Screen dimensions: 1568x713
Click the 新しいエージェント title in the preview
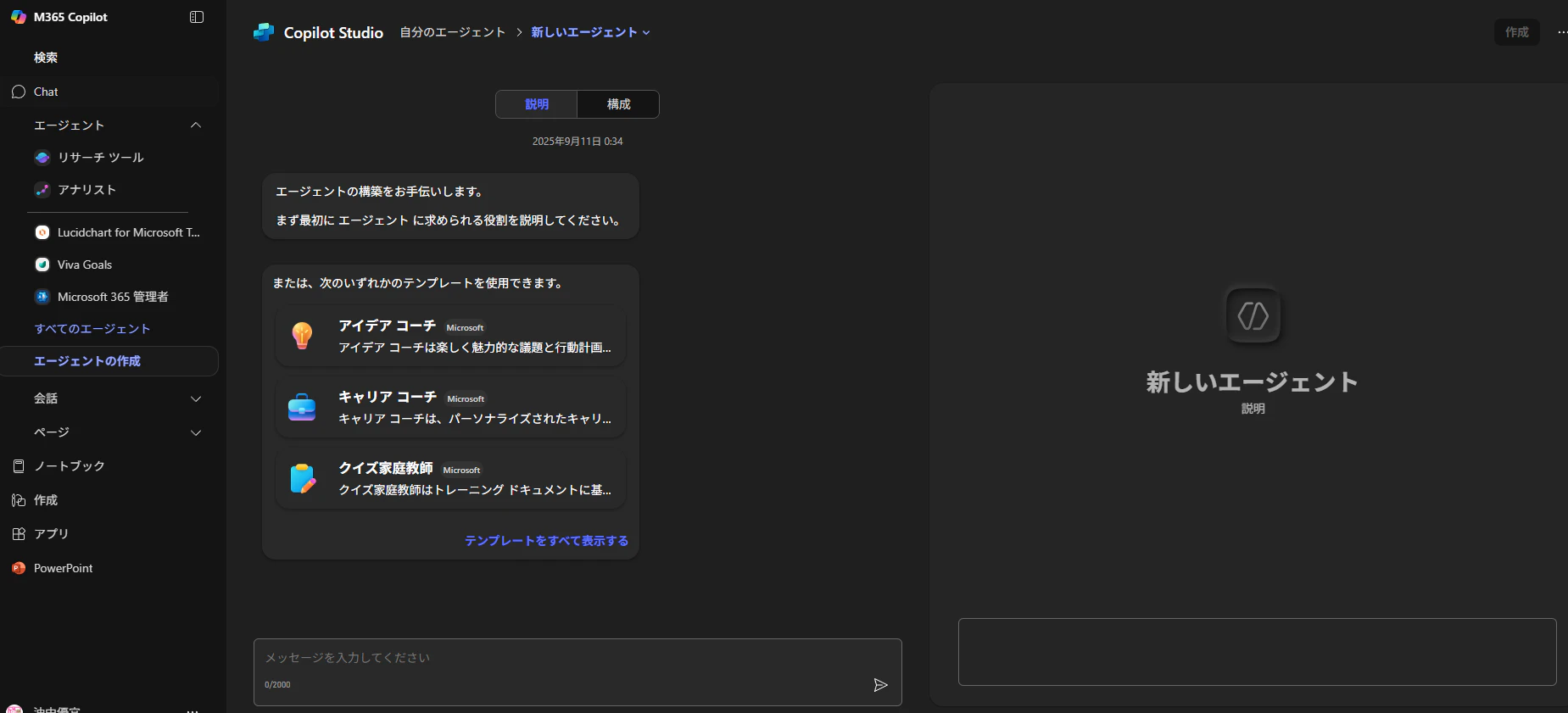click(1253, 382)
